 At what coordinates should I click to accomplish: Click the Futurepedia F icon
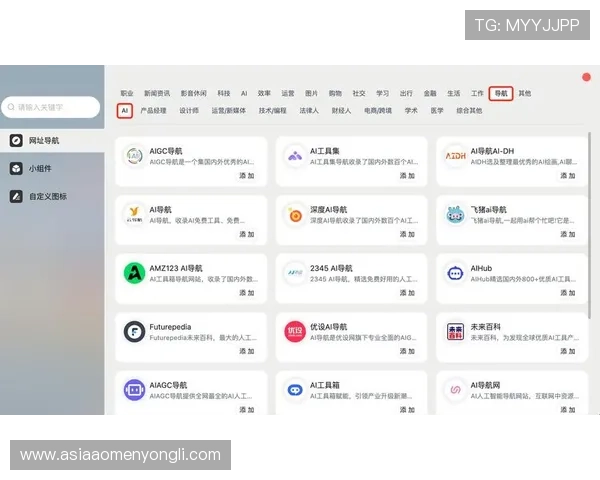click(x=134, y=331)
